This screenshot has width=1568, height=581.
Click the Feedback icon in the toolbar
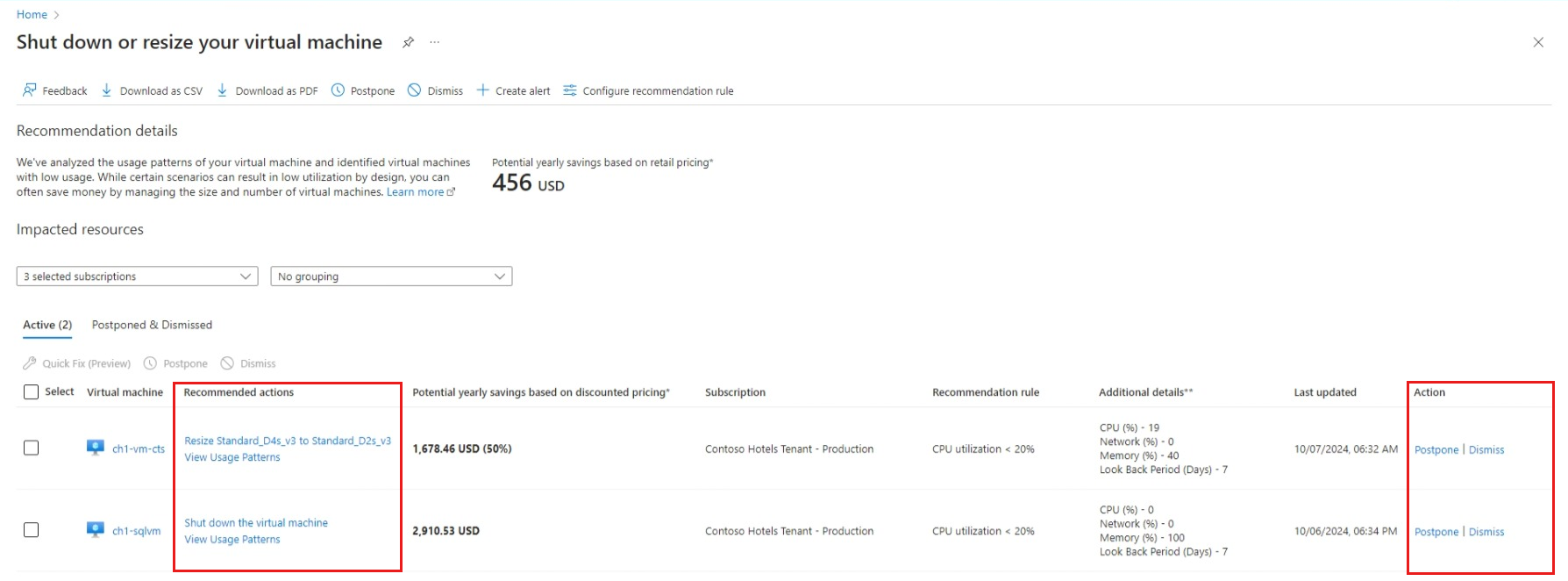pos(30,90)
